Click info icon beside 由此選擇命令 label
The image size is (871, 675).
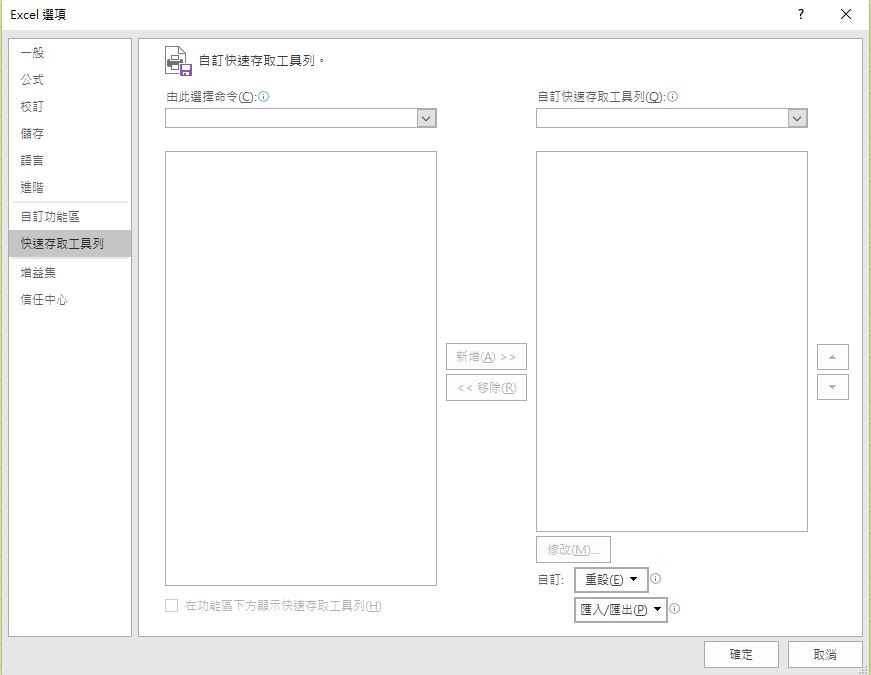[264, 97]
